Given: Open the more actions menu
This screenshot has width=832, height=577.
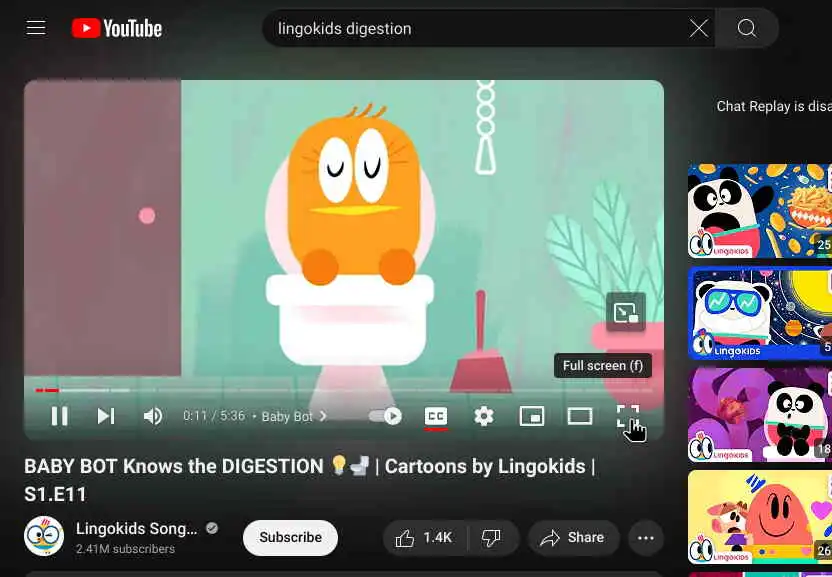Looking at the screenshot, I should 646,538.
